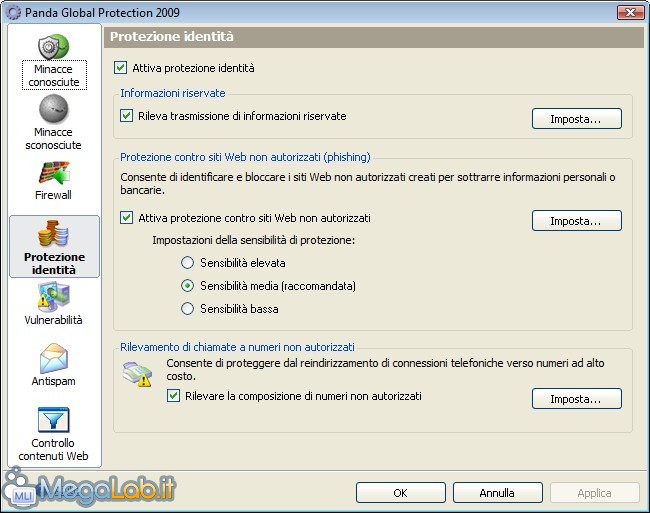Click Impostazioni della sensibilità di protezione text

[x=253, y=240]
